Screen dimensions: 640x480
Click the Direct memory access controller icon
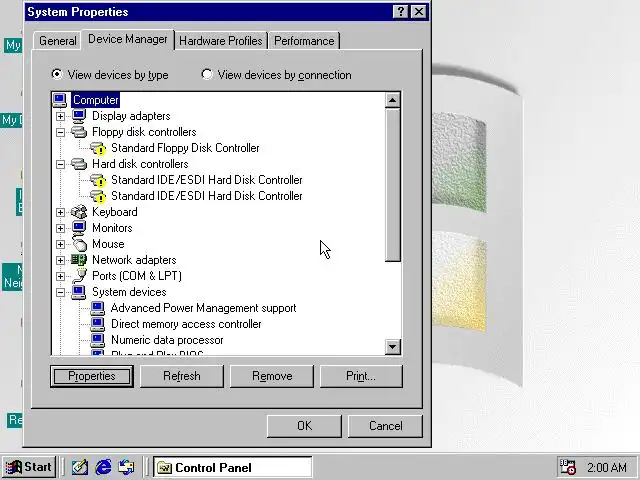98,324
